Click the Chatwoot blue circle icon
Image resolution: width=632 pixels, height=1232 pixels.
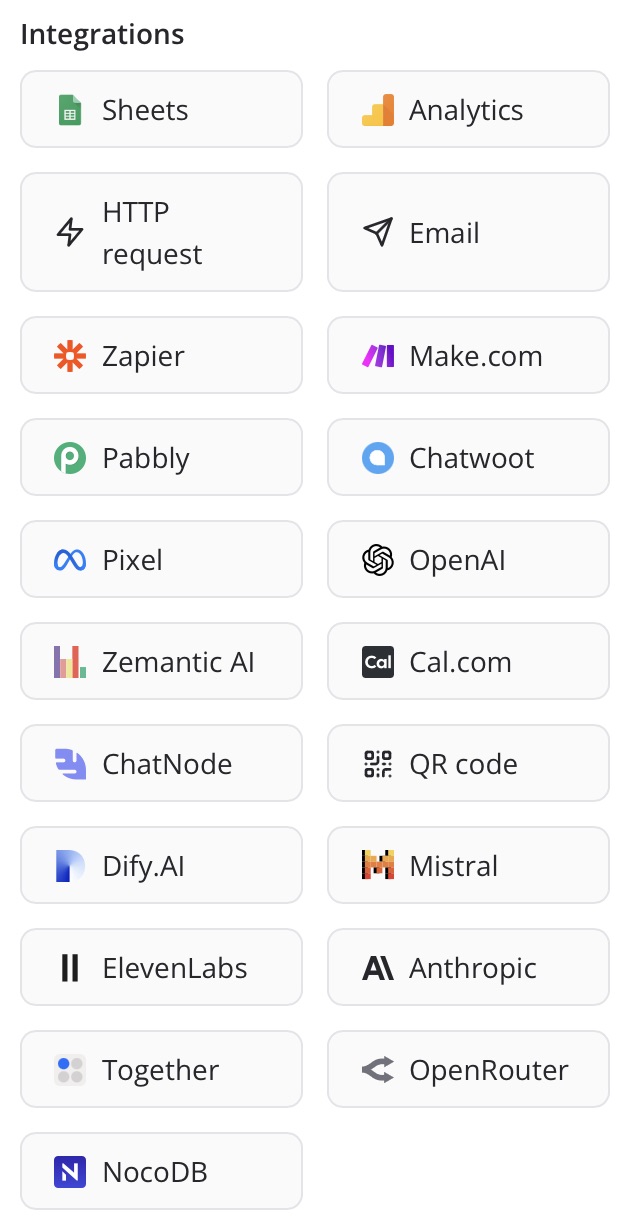(377, 458)
